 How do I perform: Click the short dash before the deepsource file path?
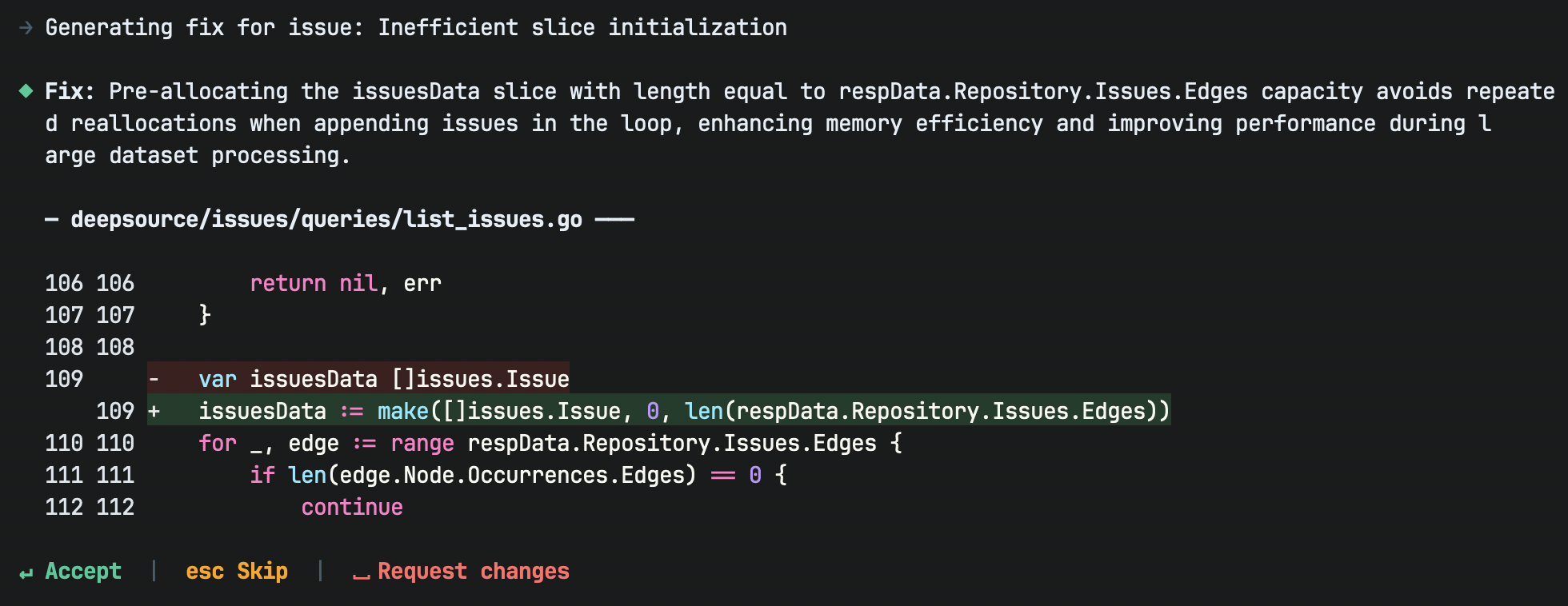pos(52,220)
